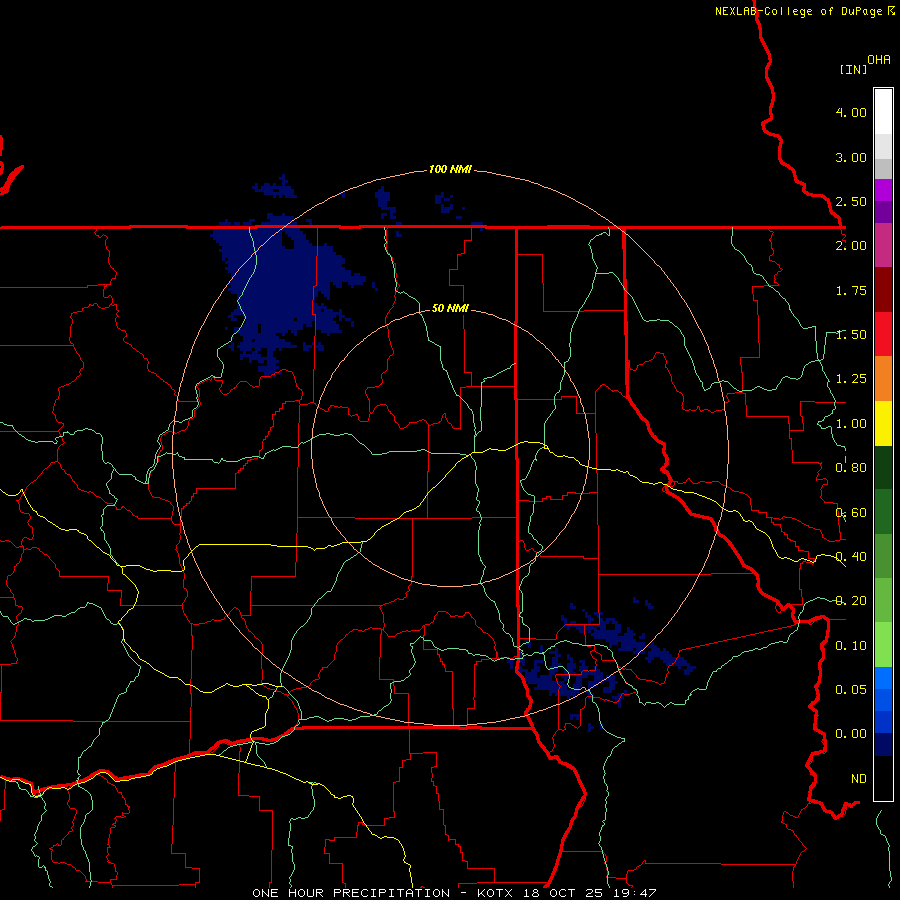Select the 0.40 legend value

coord(851,557)
